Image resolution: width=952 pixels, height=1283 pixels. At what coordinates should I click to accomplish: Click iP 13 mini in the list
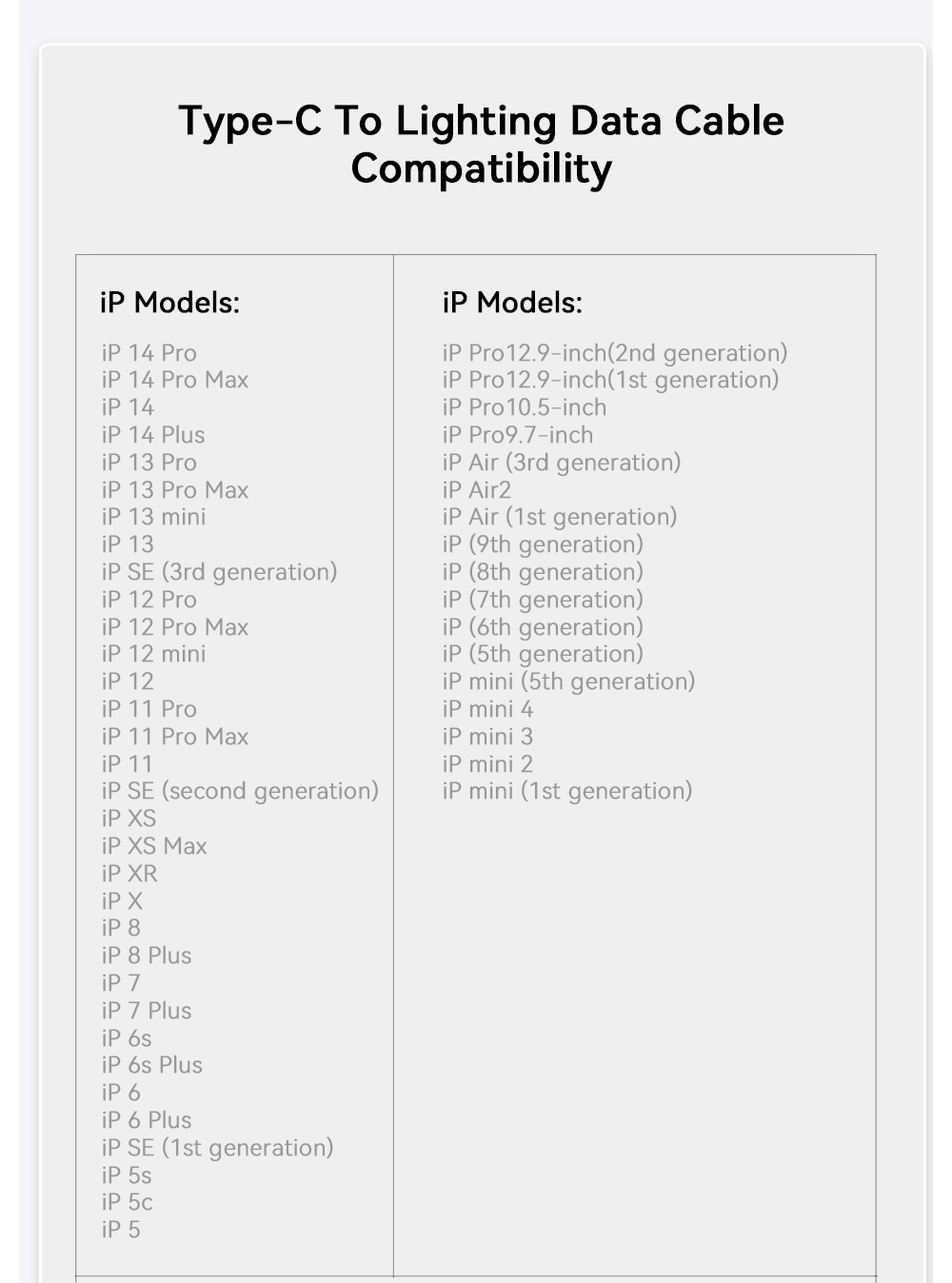[153, 517]
